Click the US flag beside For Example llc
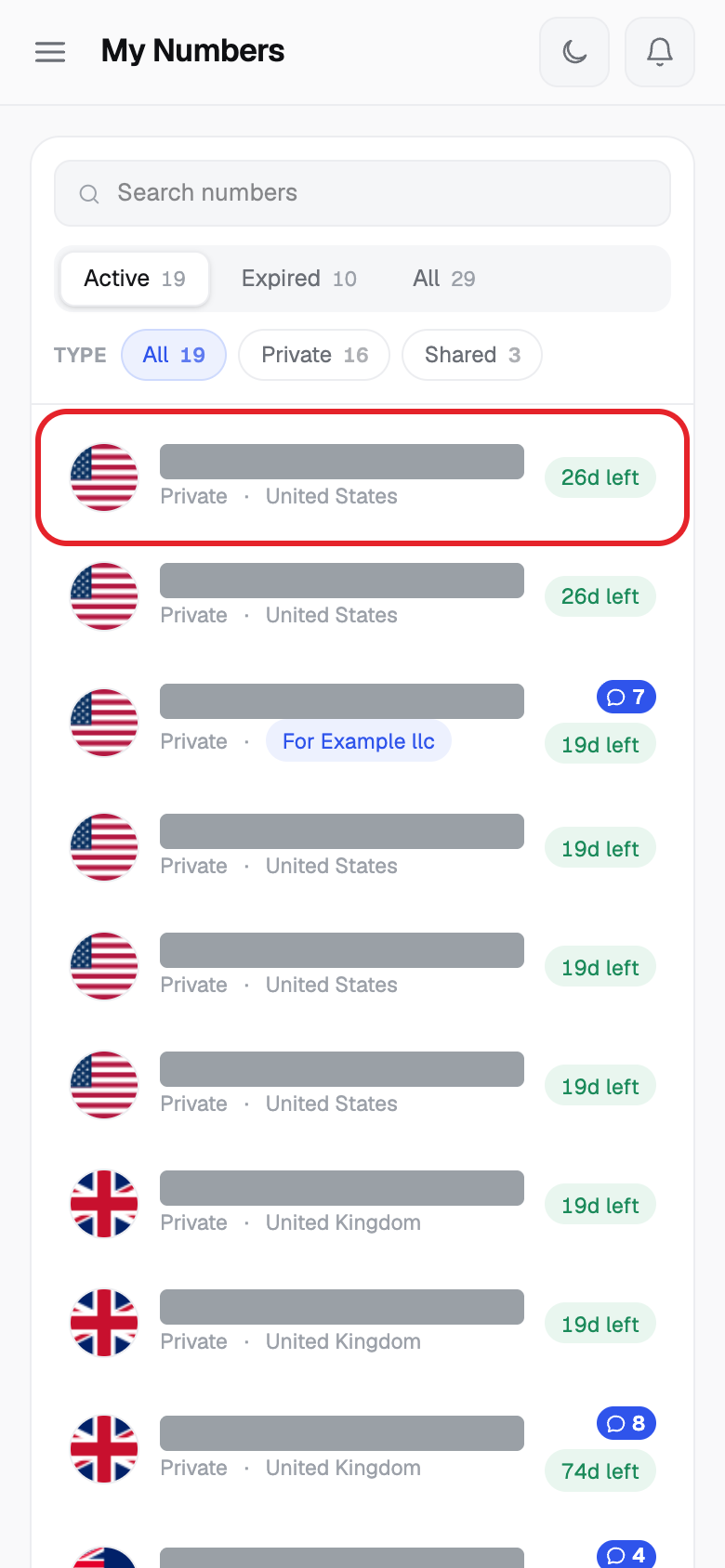725x1568 pixels. coord(104,723)
